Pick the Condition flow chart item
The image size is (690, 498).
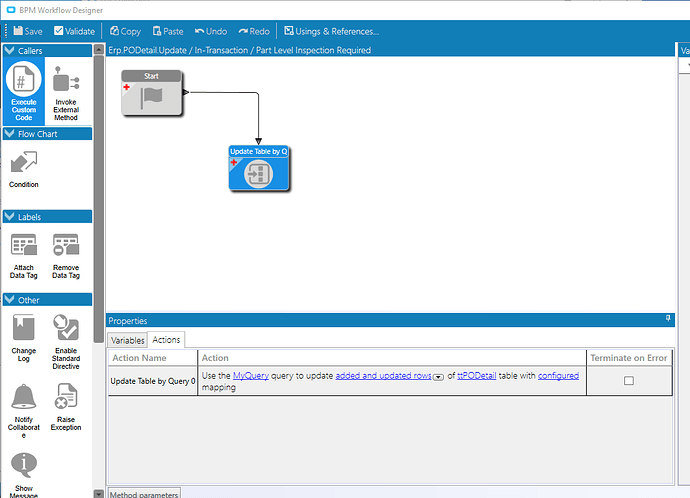[x=24, y=169]
